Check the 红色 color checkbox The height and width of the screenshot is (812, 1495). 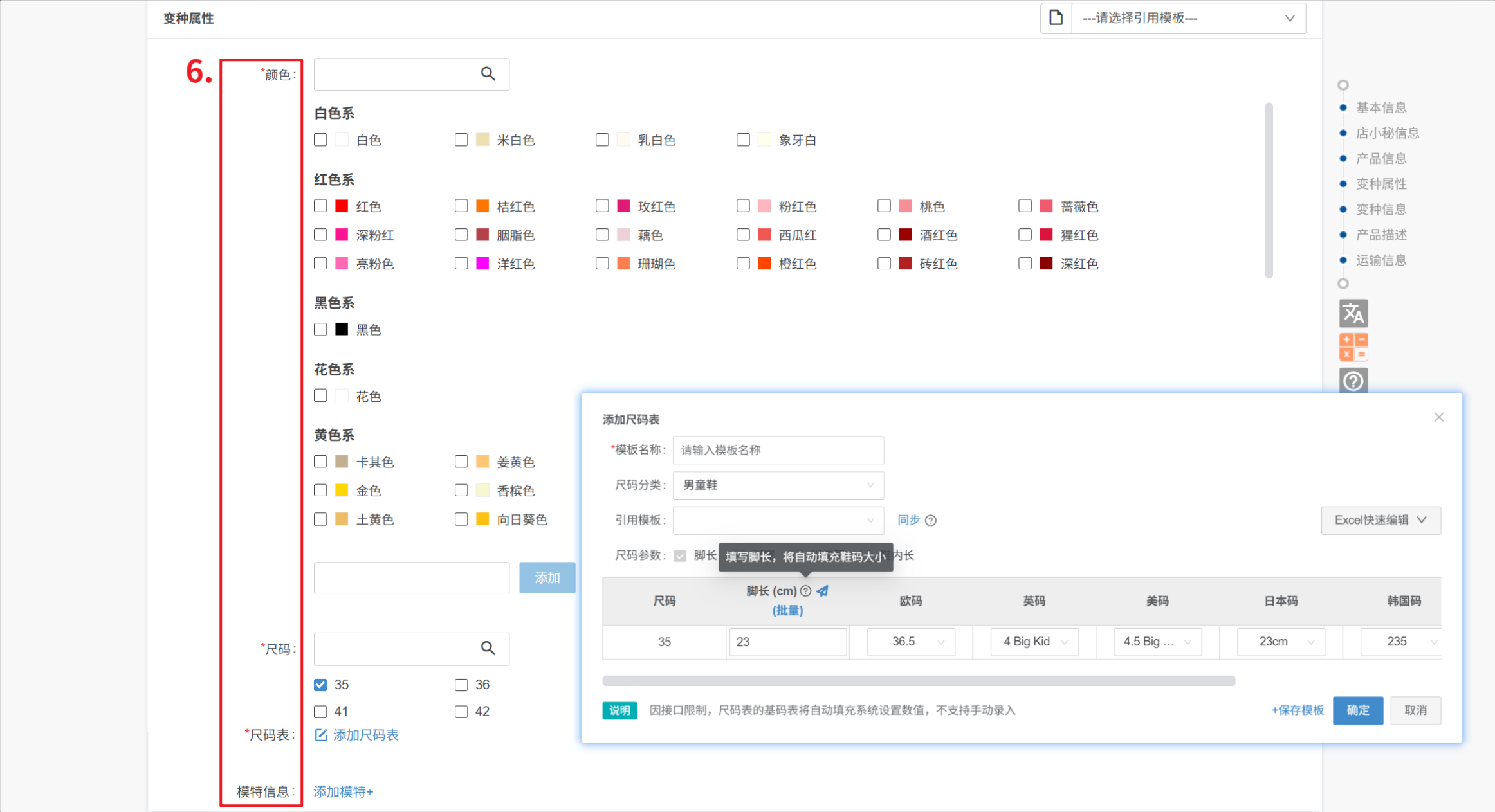click(x=320, y=206)
